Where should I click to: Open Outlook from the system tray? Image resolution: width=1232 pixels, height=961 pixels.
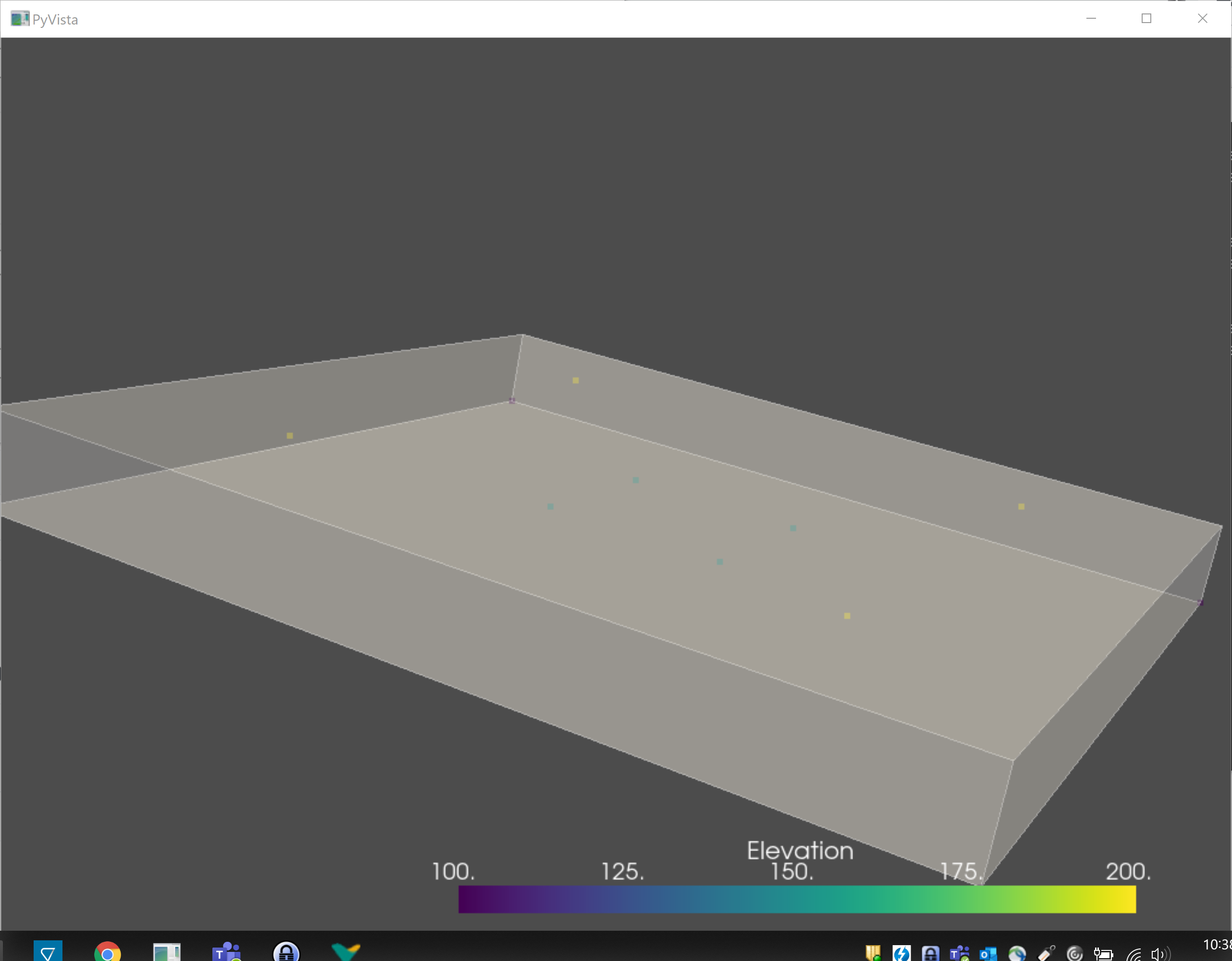pos(988,954)
